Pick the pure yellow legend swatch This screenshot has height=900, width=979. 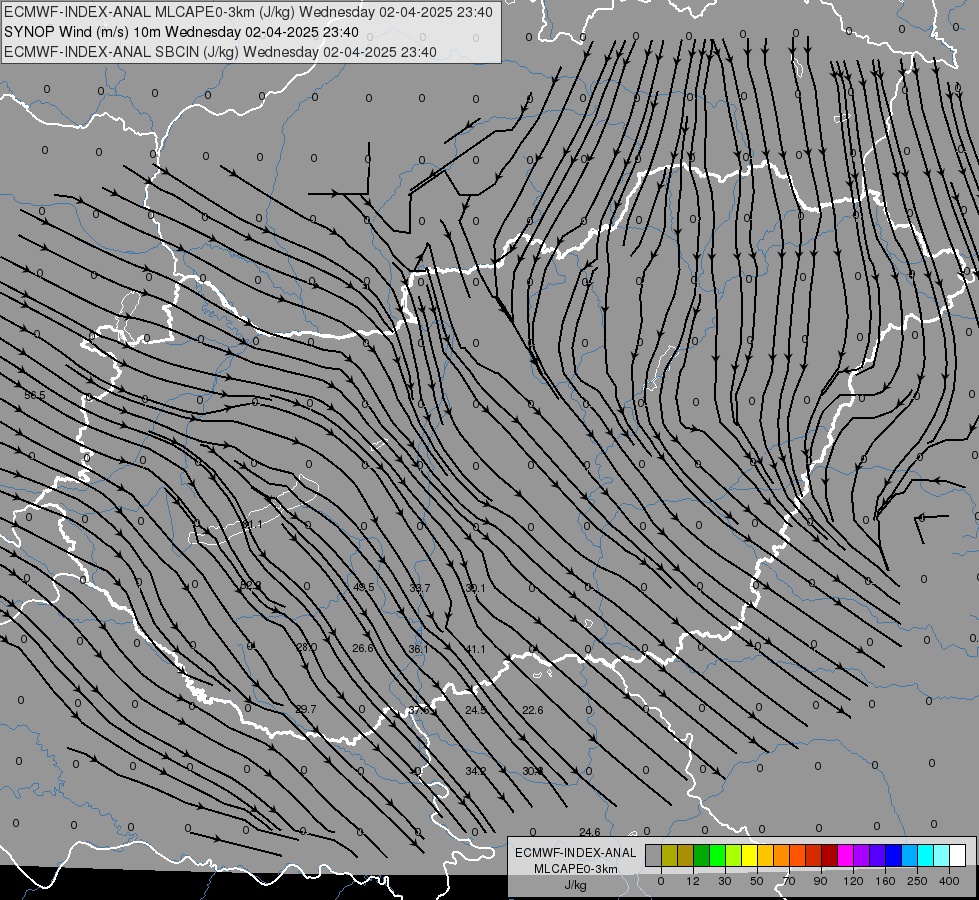750,855
